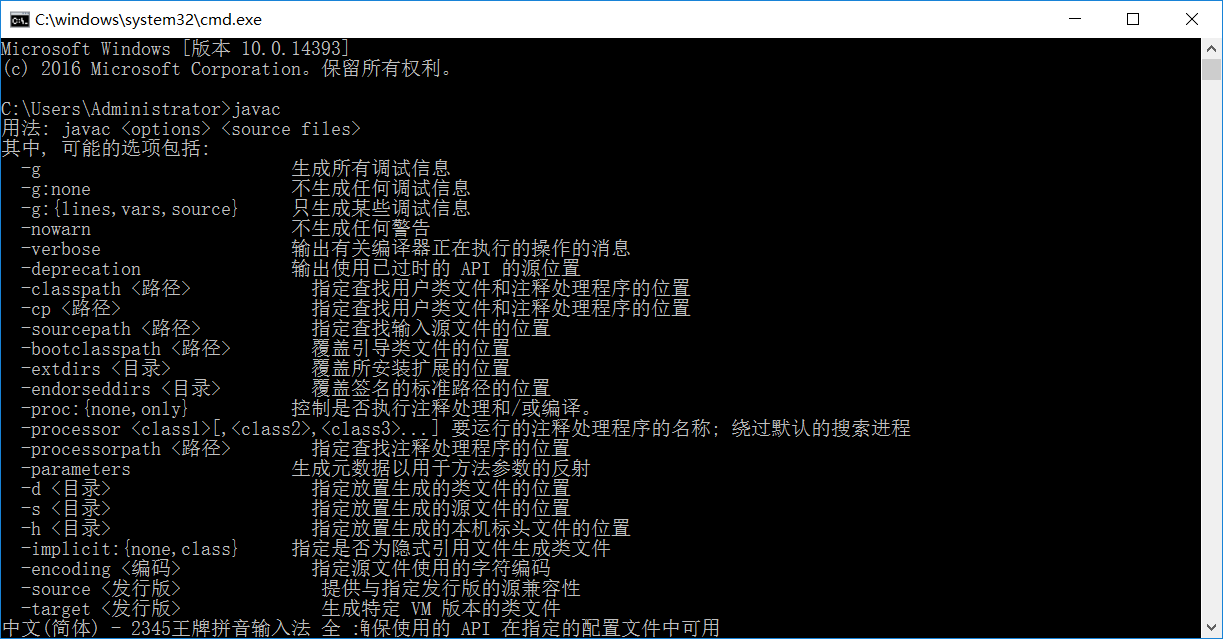Click the -verbose option text
The width and height of the screenshot is (1223, 639).
[61, 249]
